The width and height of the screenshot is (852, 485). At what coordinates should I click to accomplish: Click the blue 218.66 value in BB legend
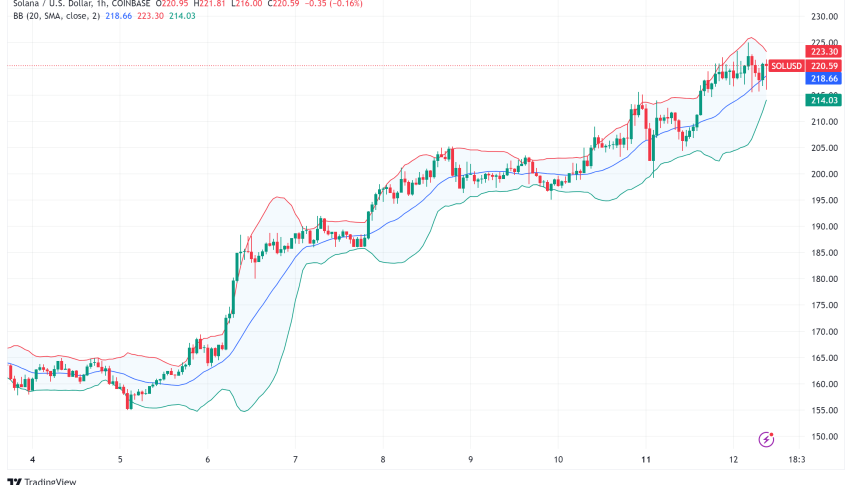click(118, 16)
